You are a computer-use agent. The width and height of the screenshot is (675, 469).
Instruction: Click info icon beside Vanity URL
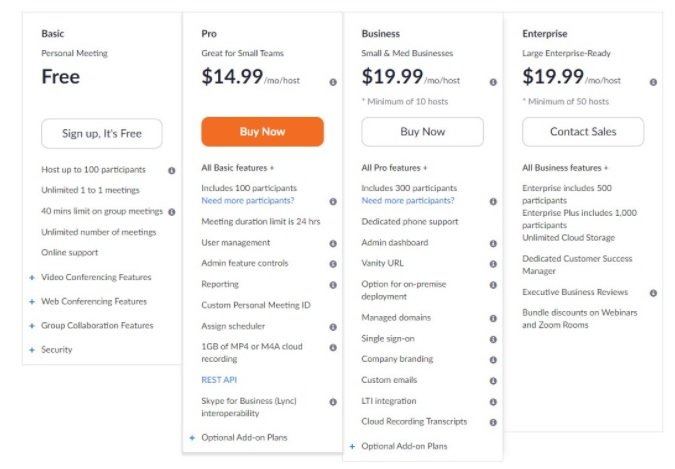pyautogui.click(x=493, y=264)
